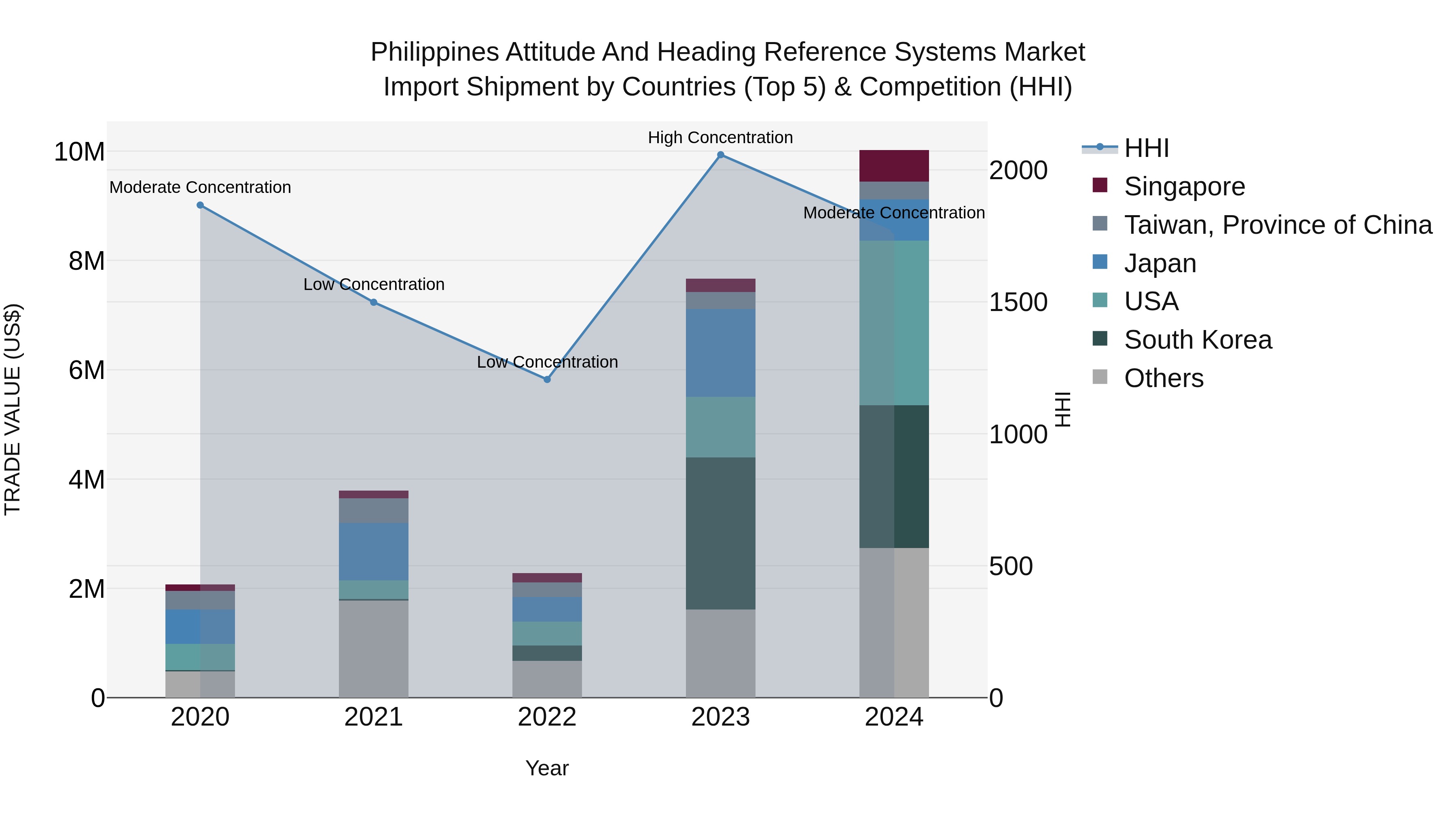Screen dimensions: 1456x819
Task: Click the 2000 HHI axis tick
Action: coord(1018,170)
